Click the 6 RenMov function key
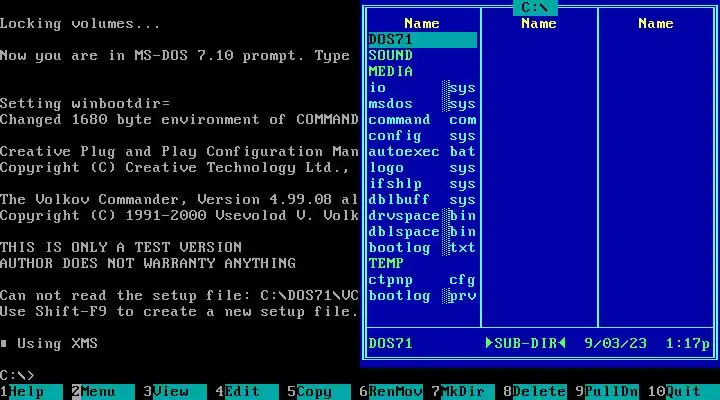Screen dimensions: 720x400 click(391, 392)
